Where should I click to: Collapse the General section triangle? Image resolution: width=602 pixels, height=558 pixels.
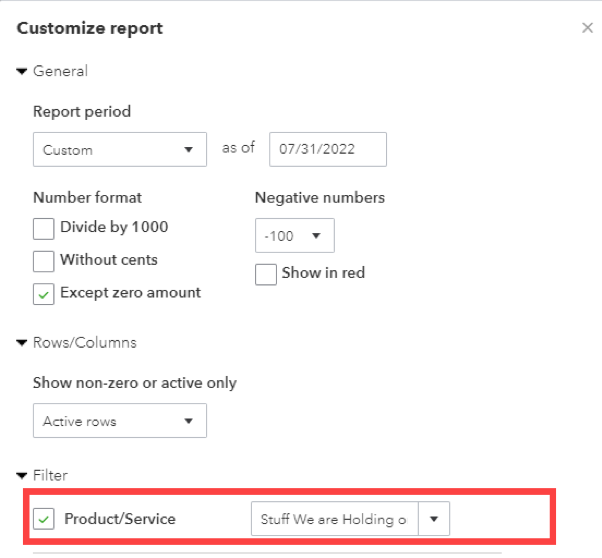(22, 72)
